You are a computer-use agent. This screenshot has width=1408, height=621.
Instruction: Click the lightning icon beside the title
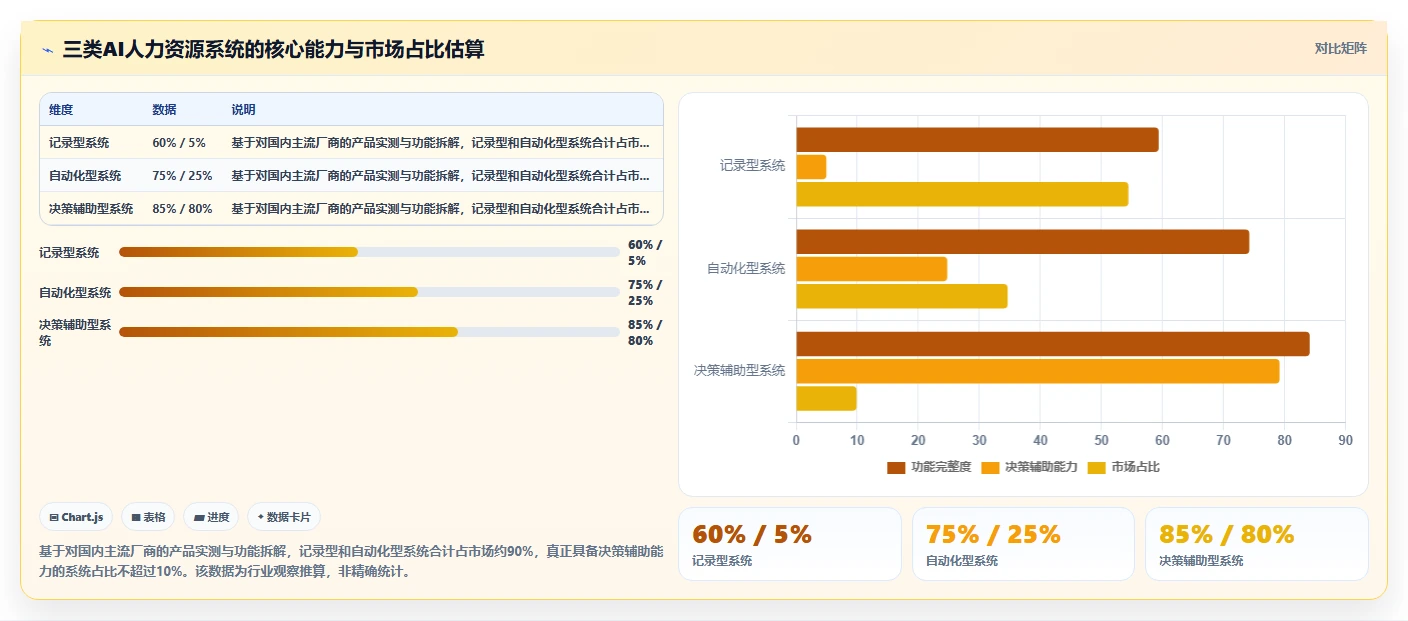tap(48, 49)
